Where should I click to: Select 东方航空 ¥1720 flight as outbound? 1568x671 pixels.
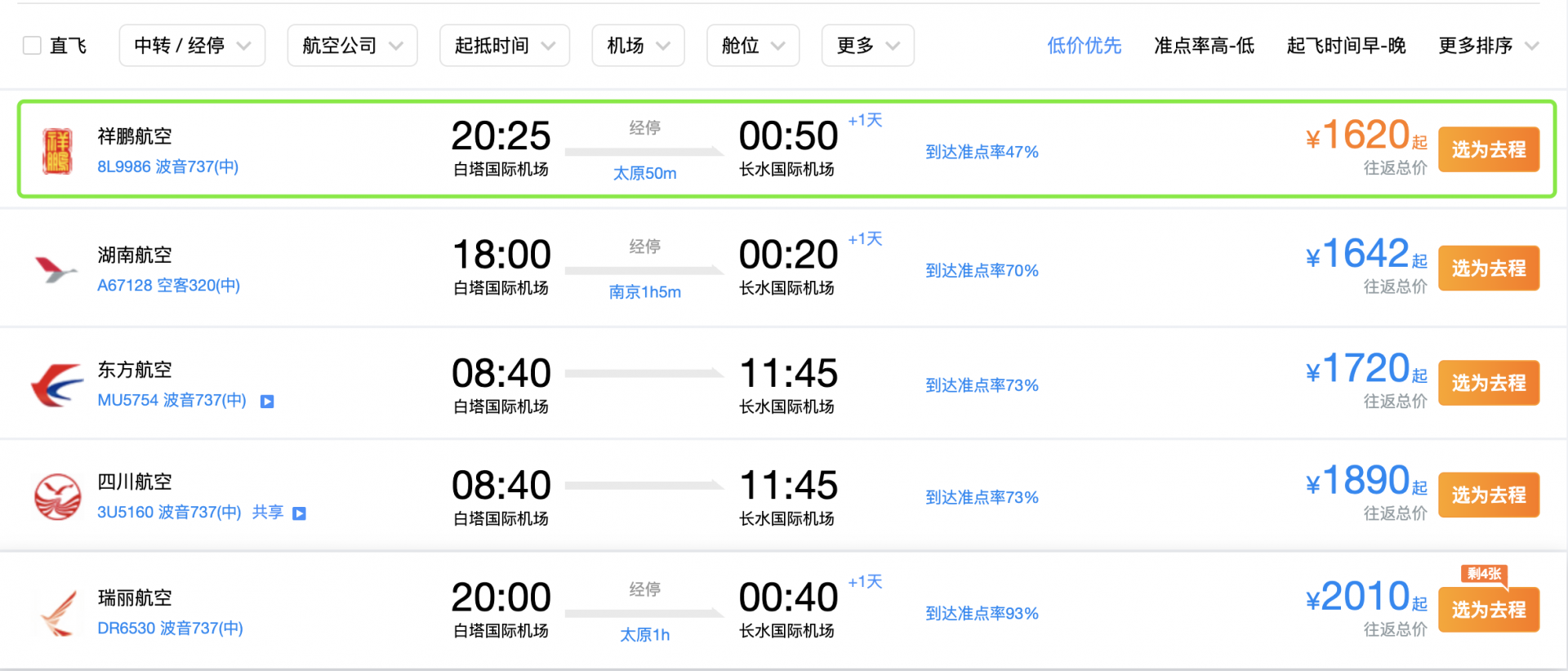click(1489, 383)
